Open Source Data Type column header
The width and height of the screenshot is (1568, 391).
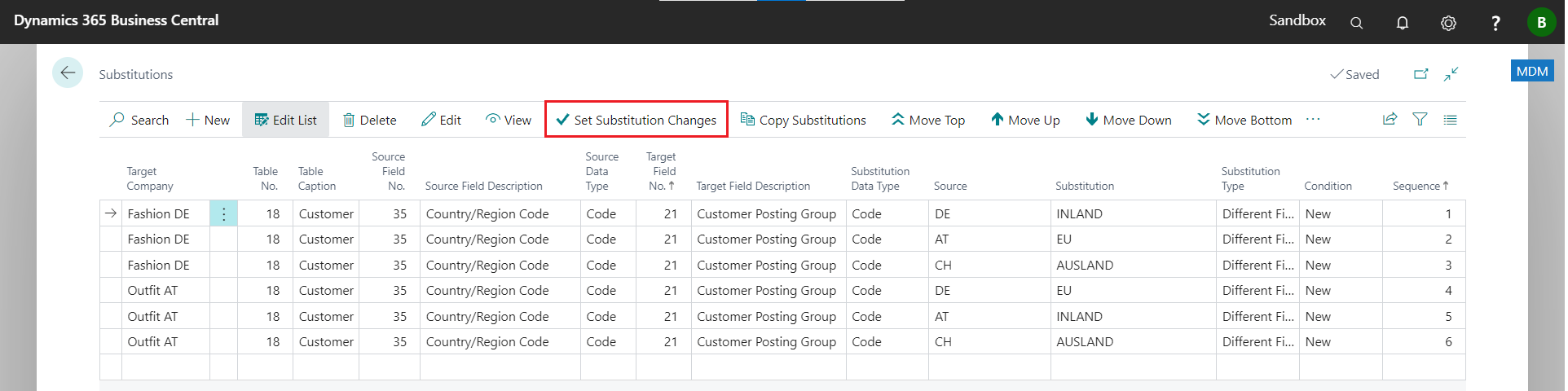tap(601, 171)
